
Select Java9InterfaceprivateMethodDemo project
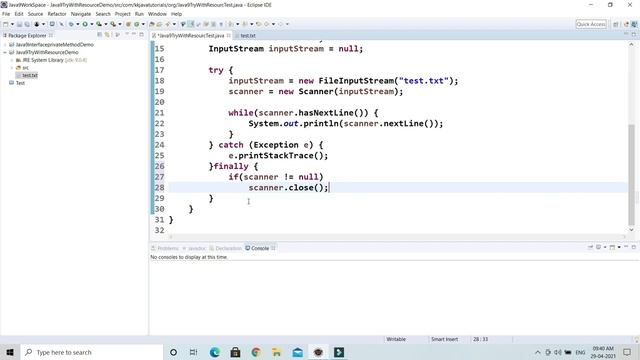click(x=54, y=44)
